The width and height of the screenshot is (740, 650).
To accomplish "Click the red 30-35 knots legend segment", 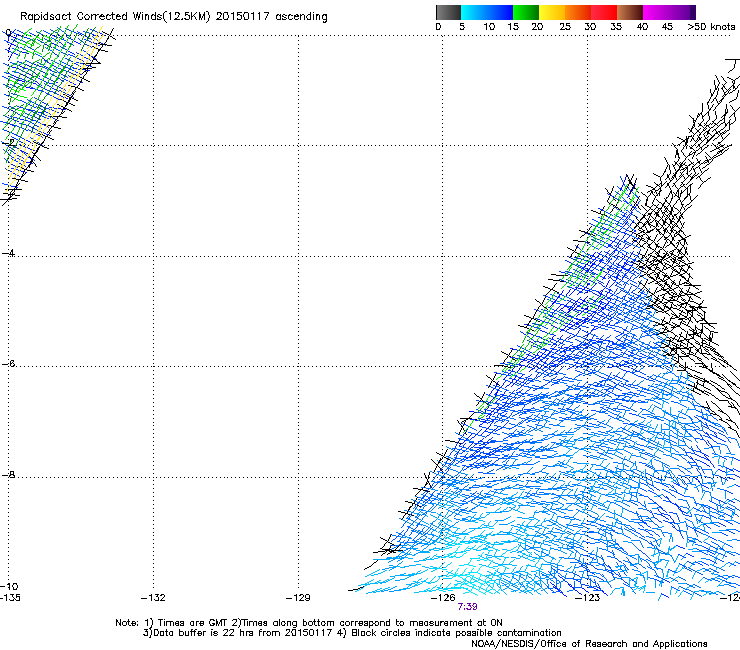I will 604,12.
